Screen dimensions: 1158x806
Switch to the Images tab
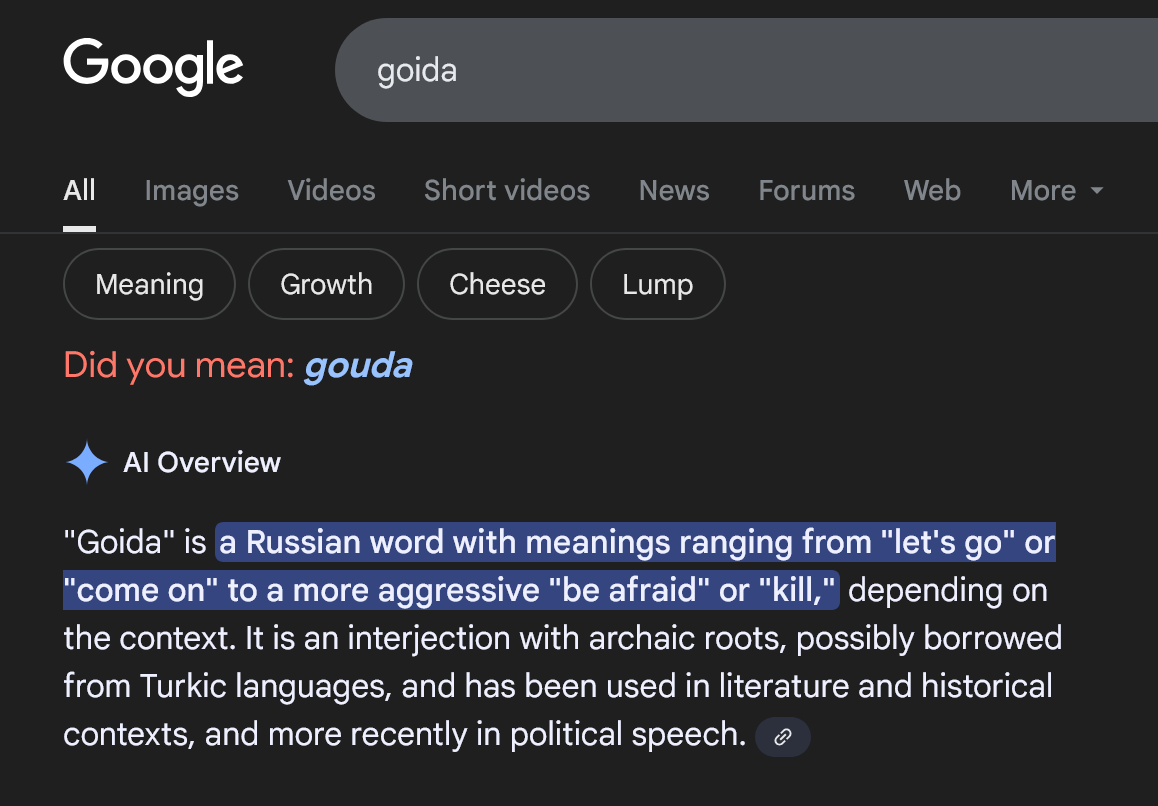click(x=191, y=191)
